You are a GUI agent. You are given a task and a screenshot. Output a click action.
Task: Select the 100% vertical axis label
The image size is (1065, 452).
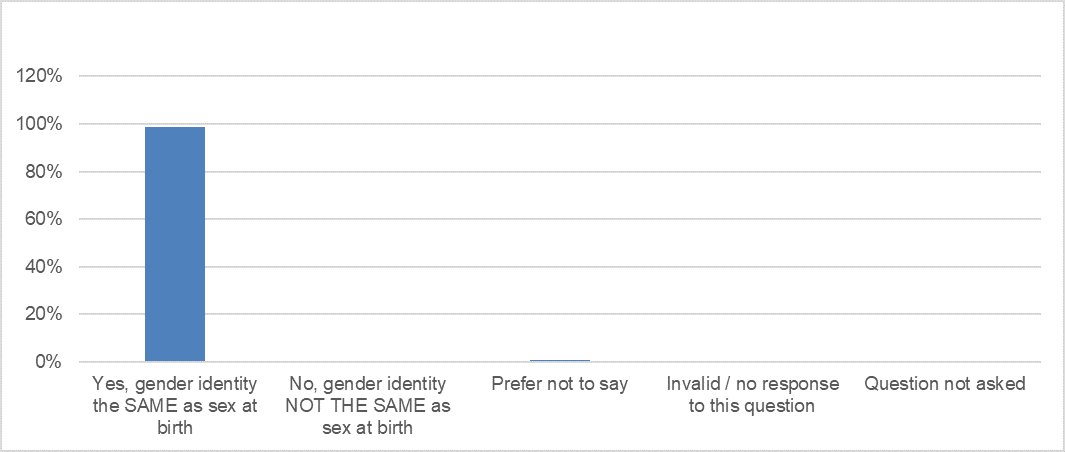click(x=42, y=124)
